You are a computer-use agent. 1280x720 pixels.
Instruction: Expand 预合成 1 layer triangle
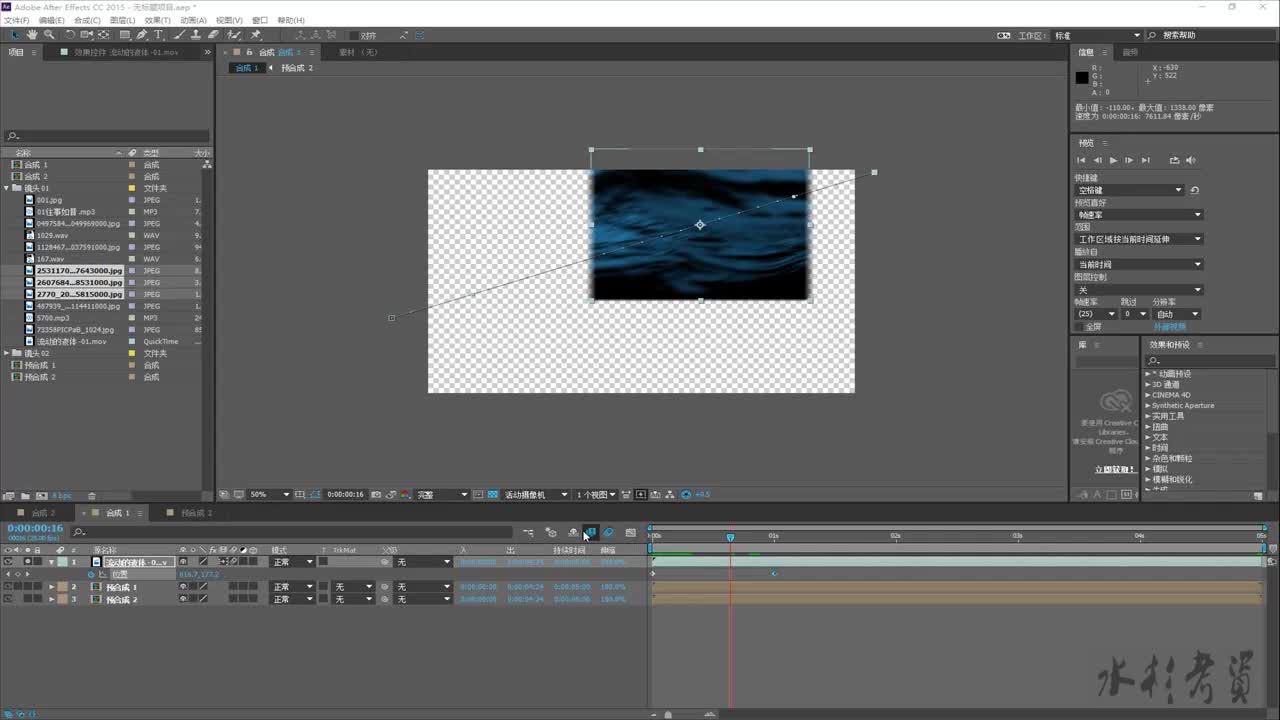pos(51,587)
